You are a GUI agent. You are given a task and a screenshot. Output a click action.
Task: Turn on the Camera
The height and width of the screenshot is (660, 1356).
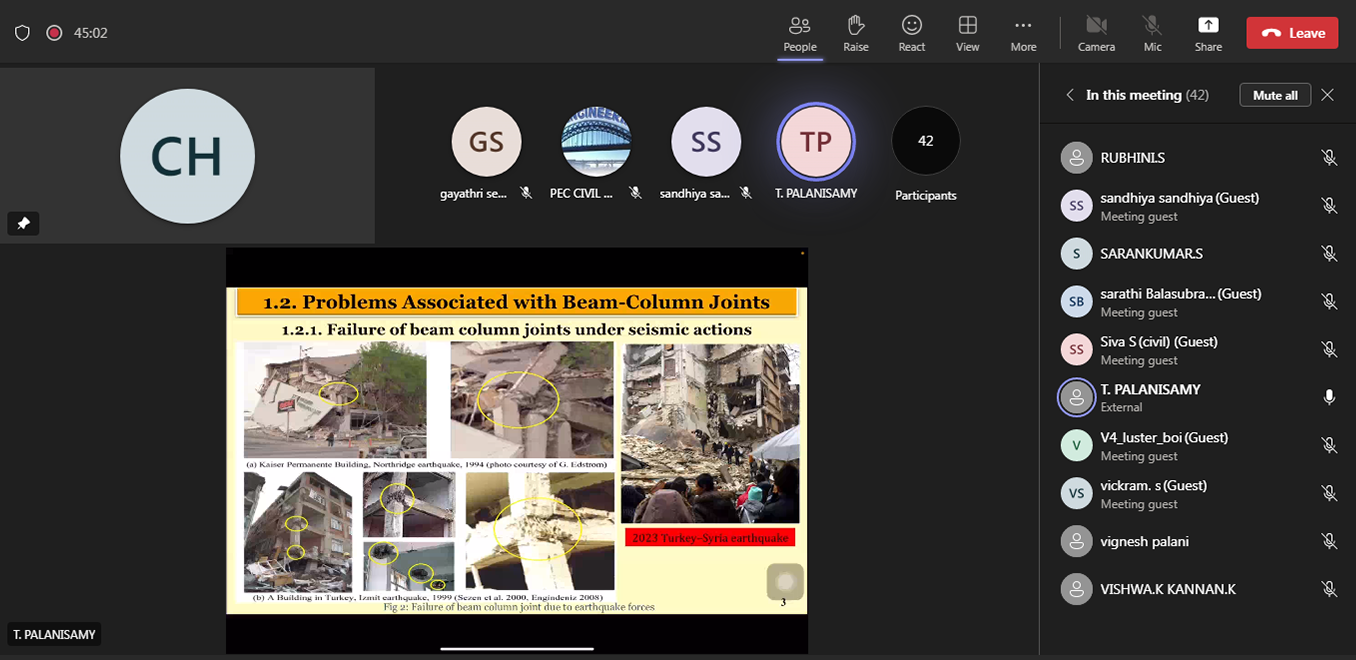click(x=1096, y=33)
